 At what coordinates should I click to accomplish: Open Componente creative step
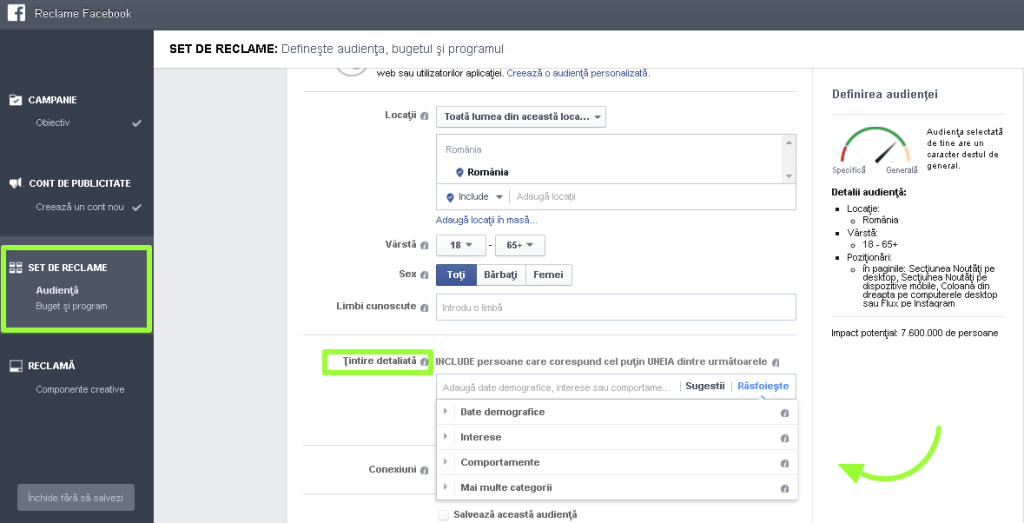[80, 390]
